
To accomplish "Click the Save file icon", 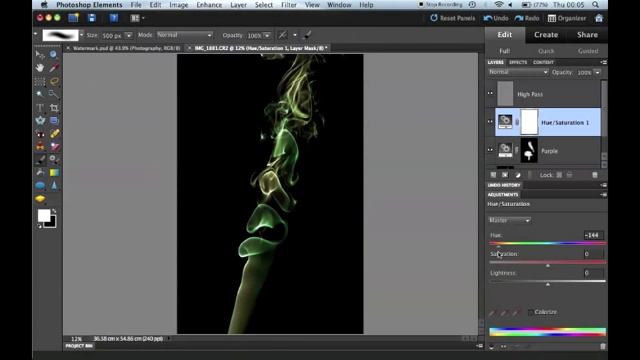I will (92, 18).
